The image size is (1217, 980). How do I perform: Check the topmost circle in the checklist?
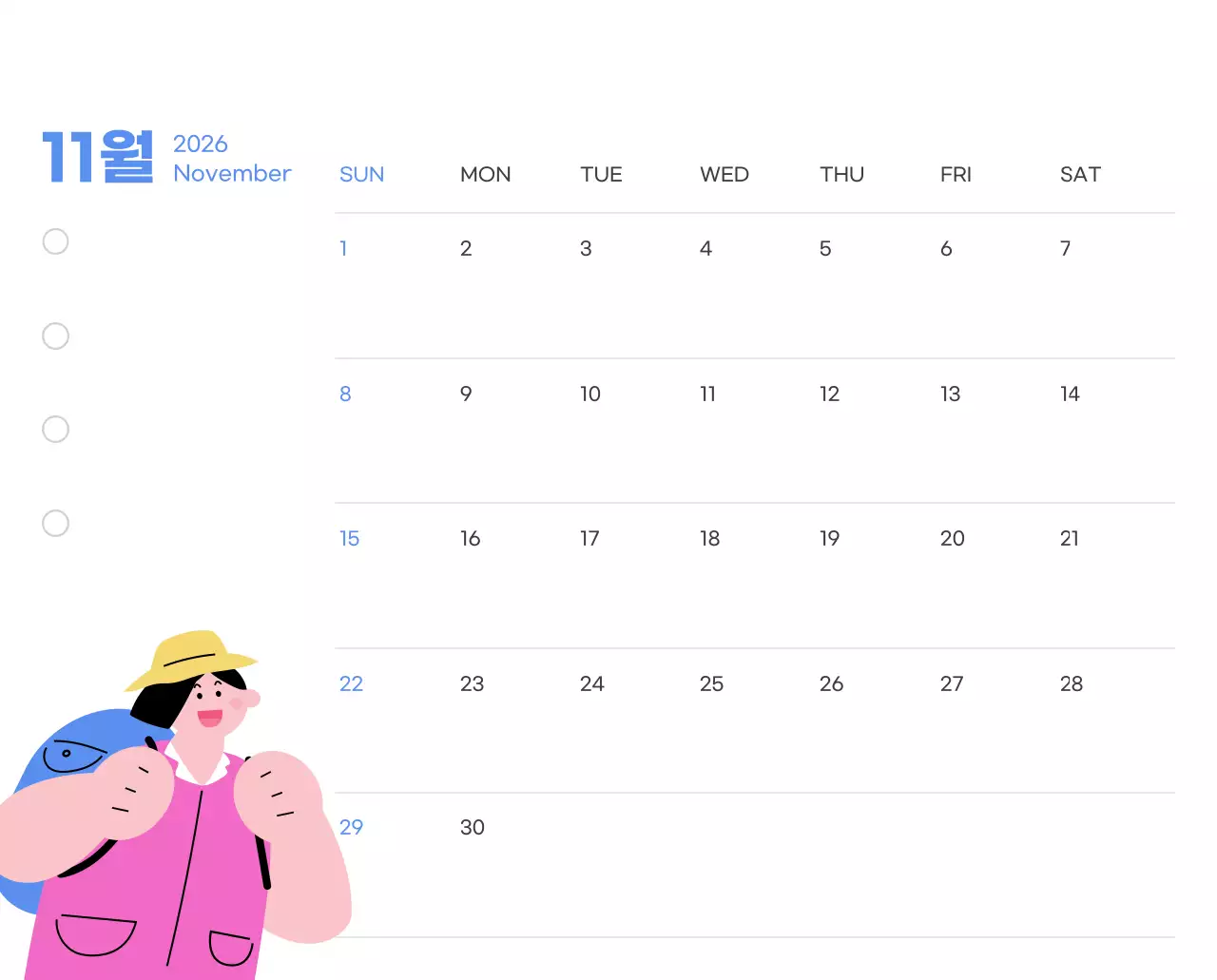tap(56, 241)
